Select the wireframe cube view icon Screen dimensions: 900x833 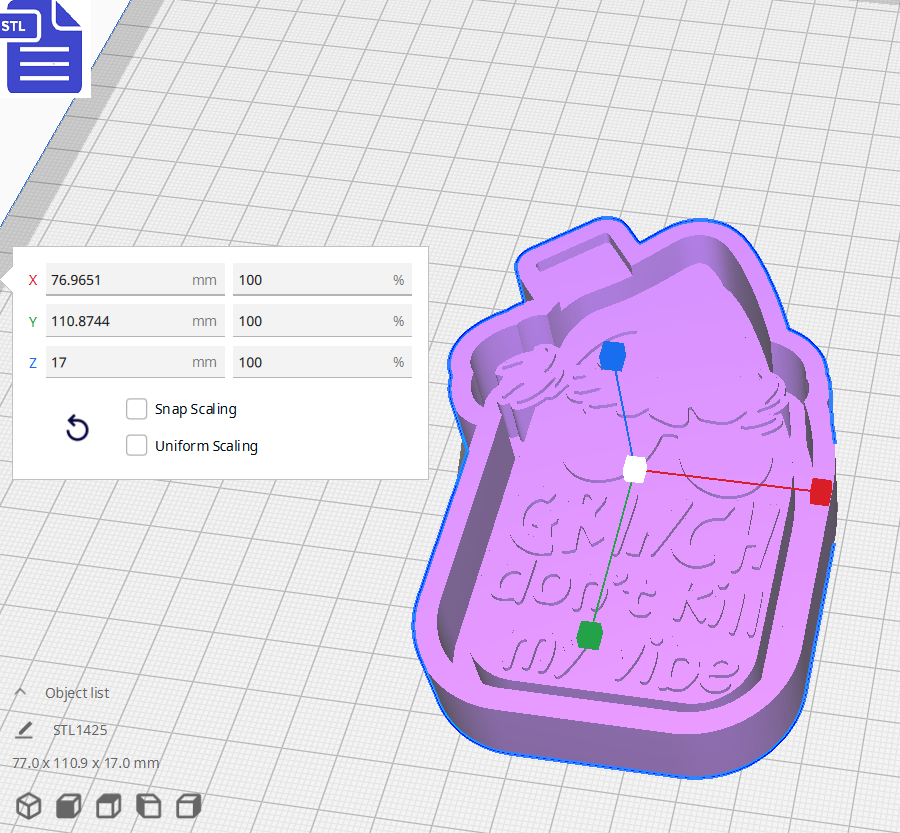[28, 806]
